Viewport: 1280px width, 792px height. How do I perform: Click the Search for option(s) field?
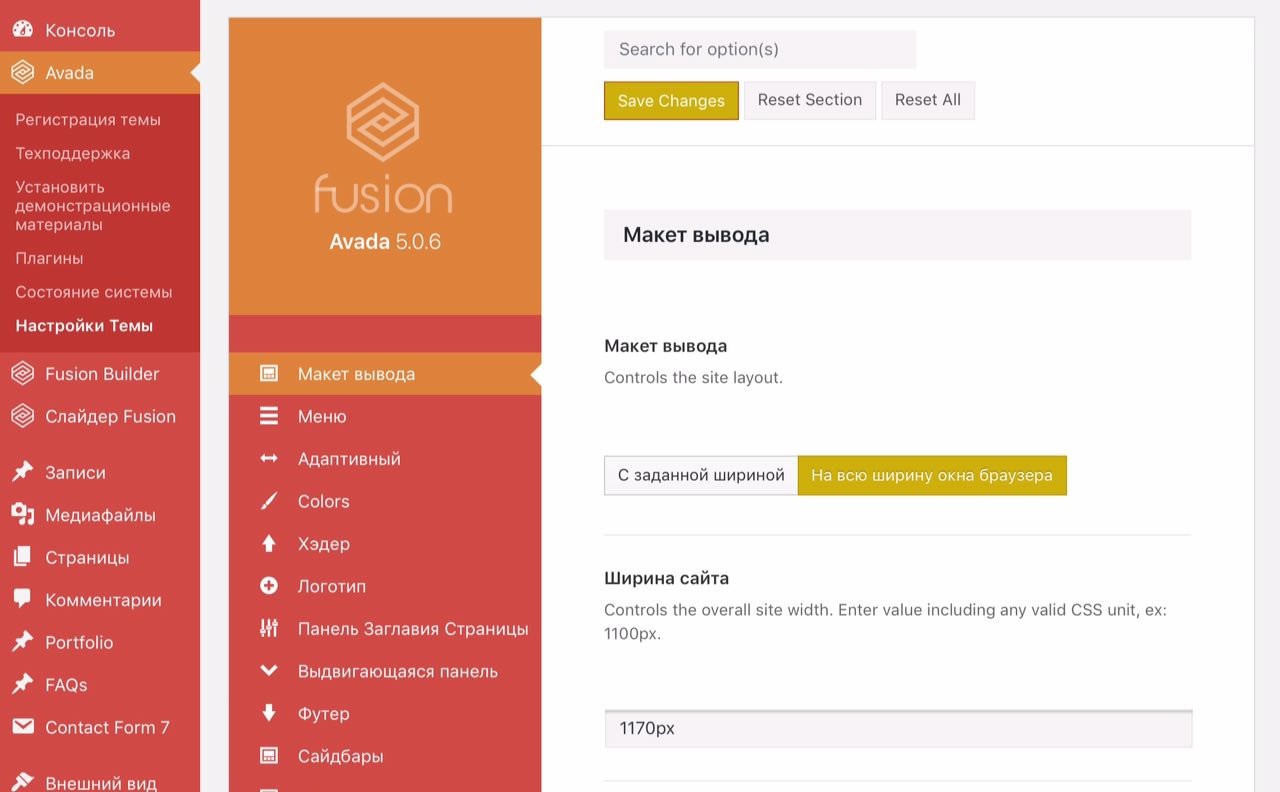(760, 49)
